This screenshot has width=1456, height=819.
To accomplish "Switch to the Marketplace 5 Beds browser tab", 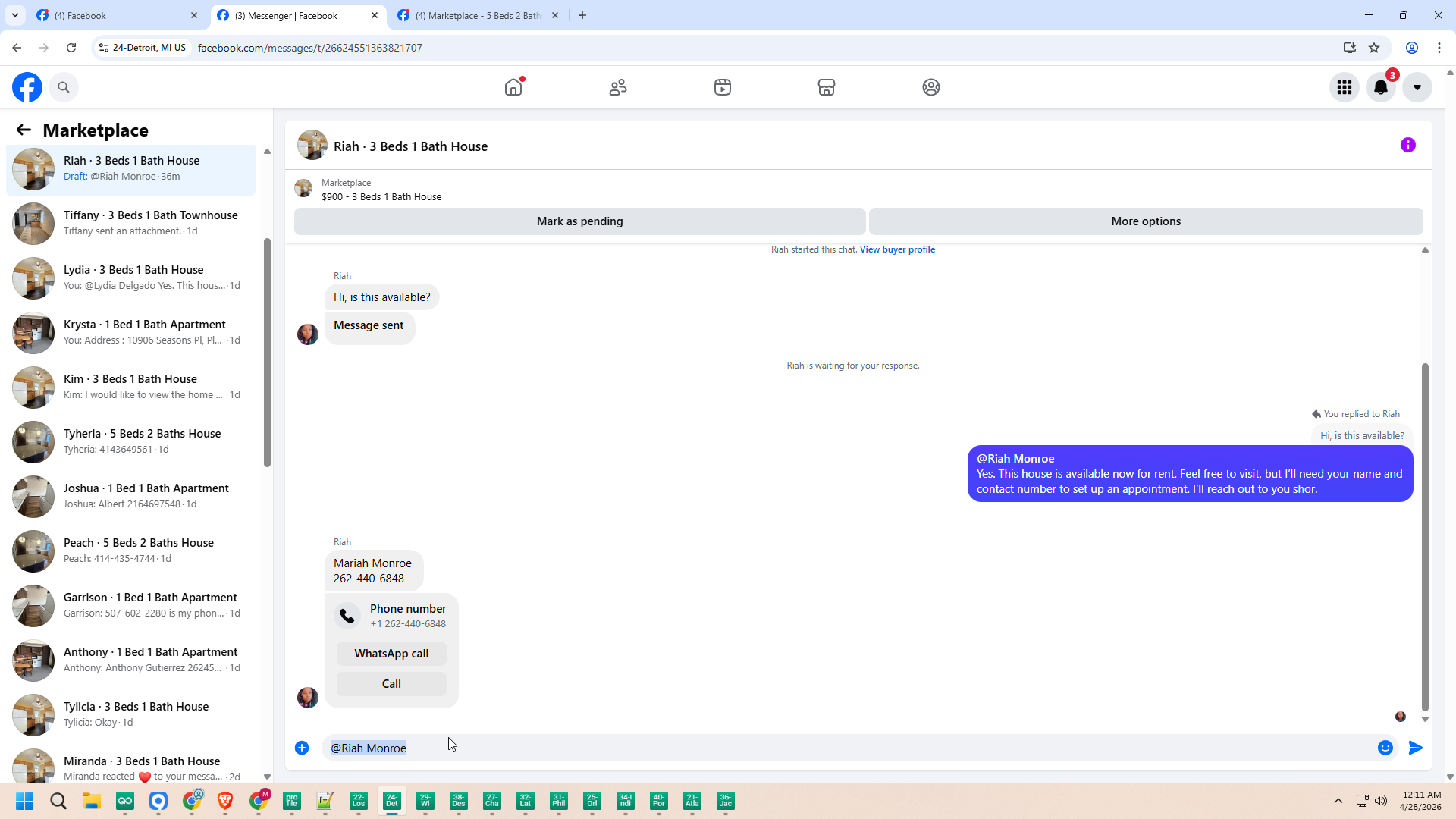I will [479, 15].
